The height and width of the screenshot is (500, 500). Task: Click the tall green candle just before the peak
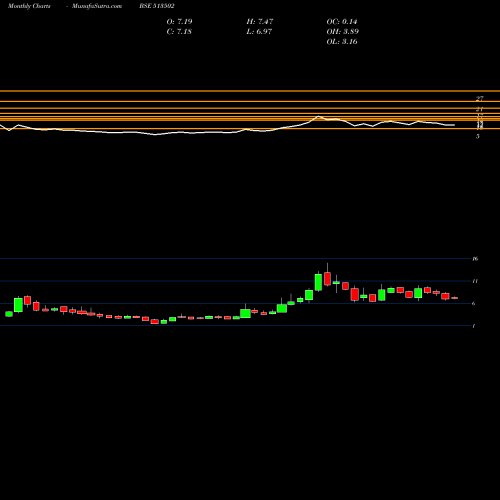point(318,282)
